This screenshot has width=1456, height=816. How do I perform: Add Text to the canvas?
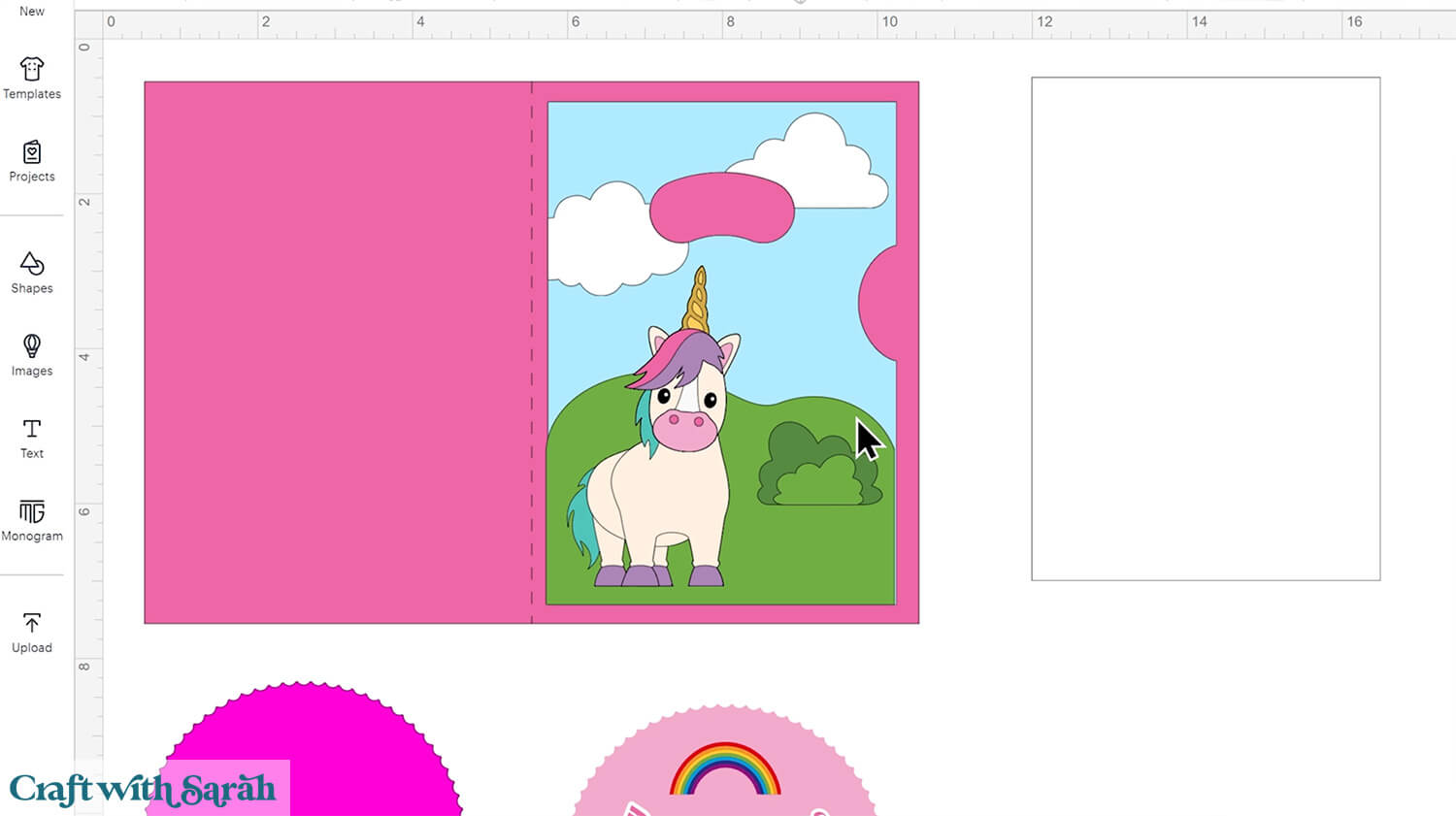coord(32,438)
